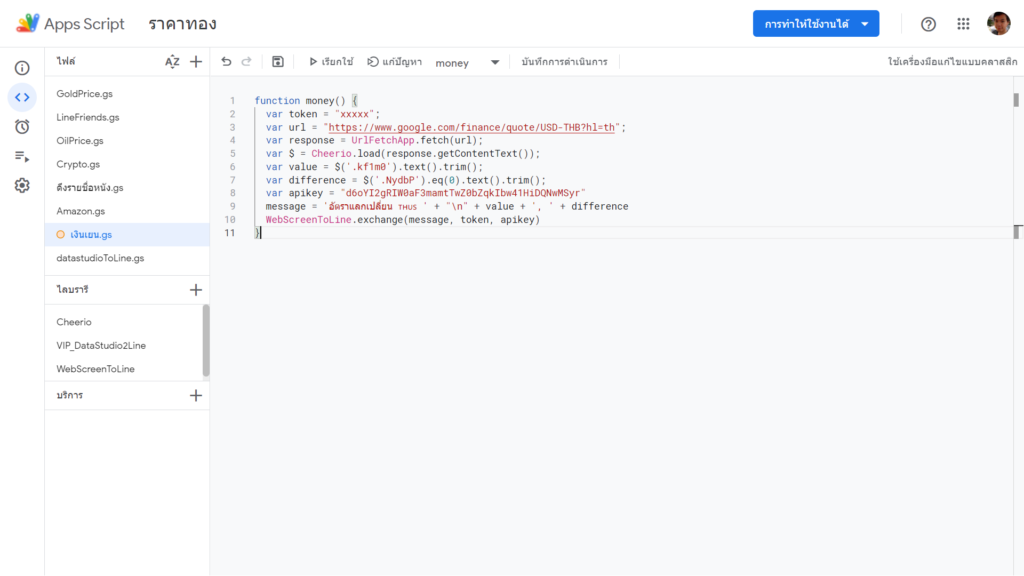Click the "xxxxx" token value on line 2
This screenshot has height=576, width=1024.
pyautogui.click(x=355, y=114)
